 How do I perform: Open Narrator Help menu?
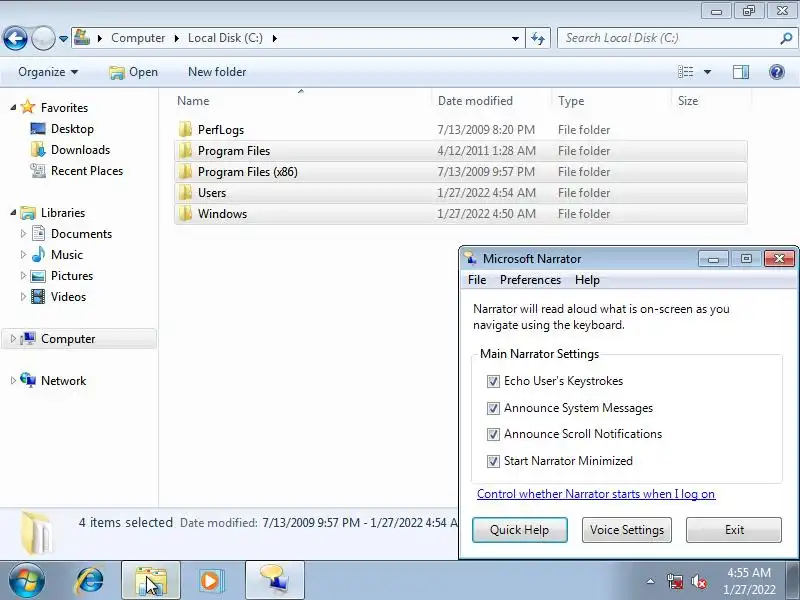587,280
